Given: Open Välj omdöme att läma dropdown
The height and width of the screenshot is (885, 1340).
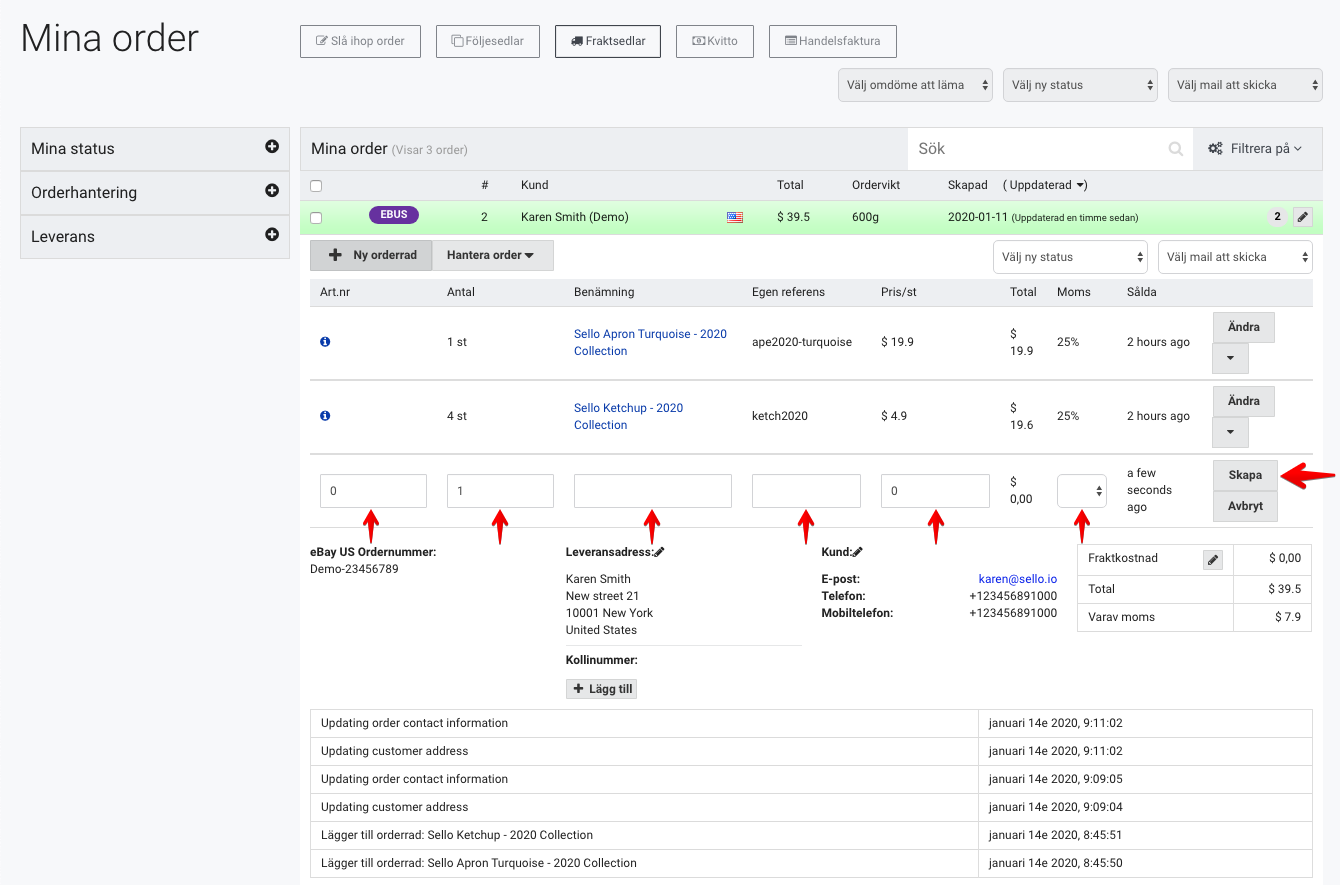Looking at the screenshot, I should (x=915, y=85).
